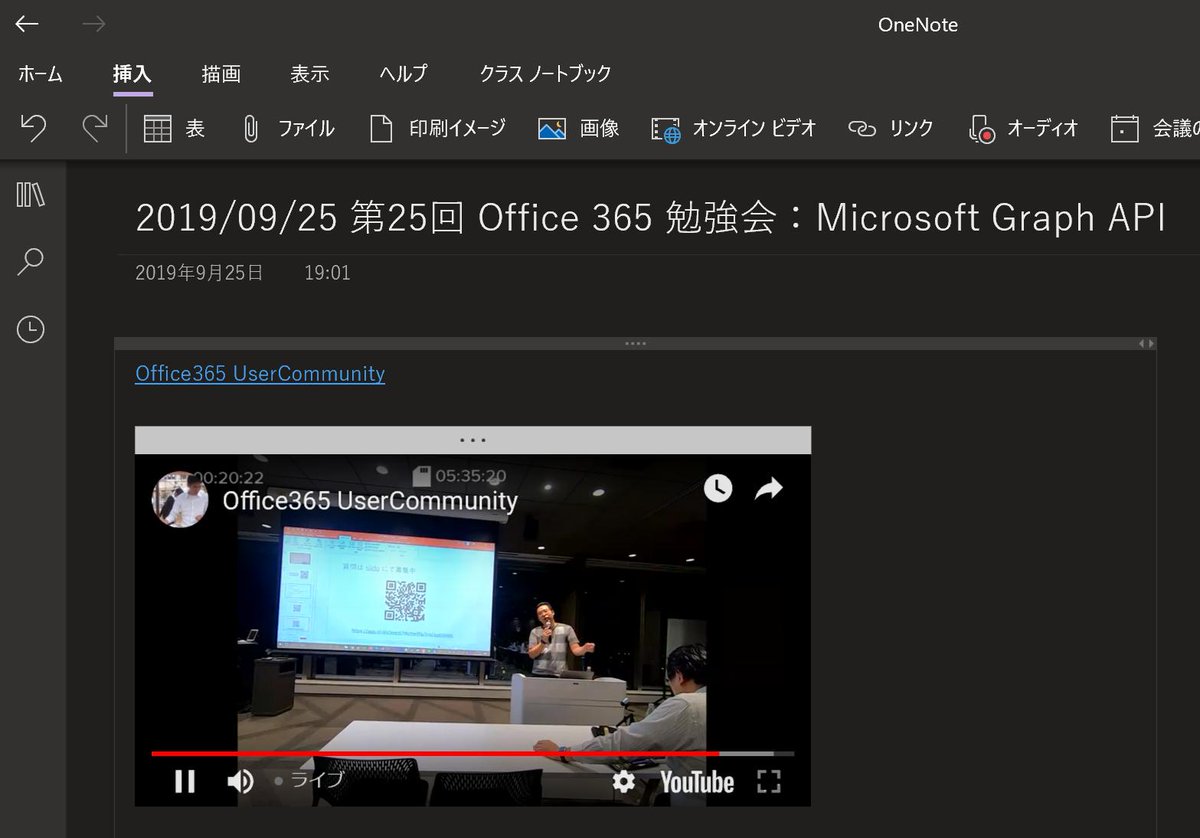
Task: Open the meeting details calendar button
Action: pyautogui.click(x=1155, y=128)
